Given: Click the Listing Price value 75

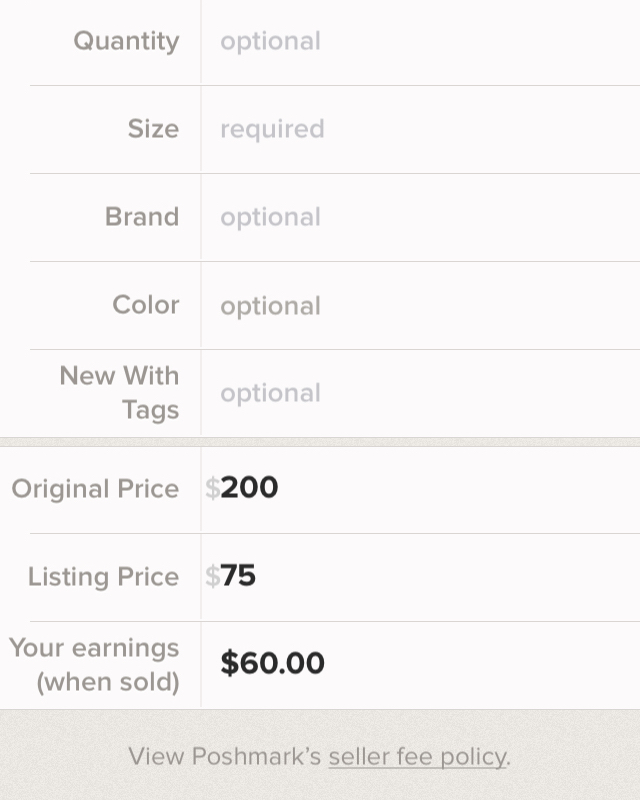Looking at the screenshot, I should click(x=239, y=576).
